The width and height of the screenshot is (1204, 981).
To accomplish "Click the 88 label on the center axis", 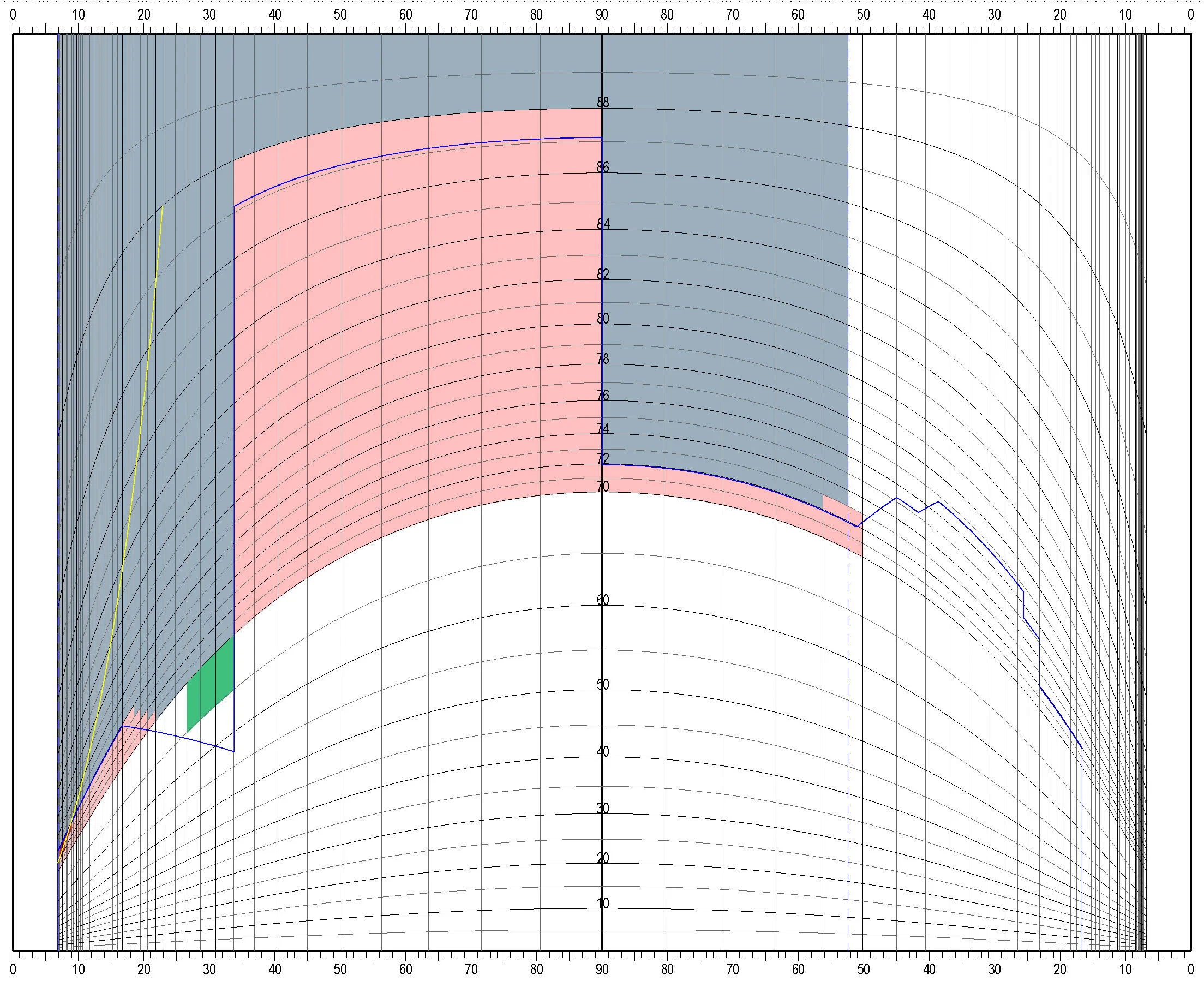I will (603, 102).
